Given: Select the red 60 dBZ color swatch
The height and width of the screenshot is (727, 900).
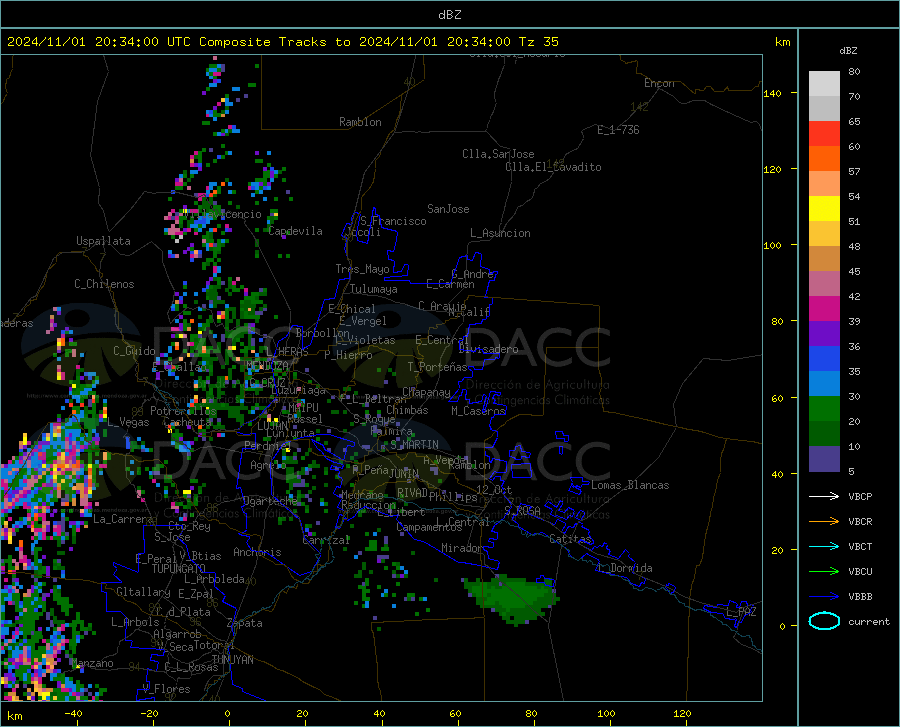Looking at the screenshot, I should pyautogui.click(x=824, y=134).
